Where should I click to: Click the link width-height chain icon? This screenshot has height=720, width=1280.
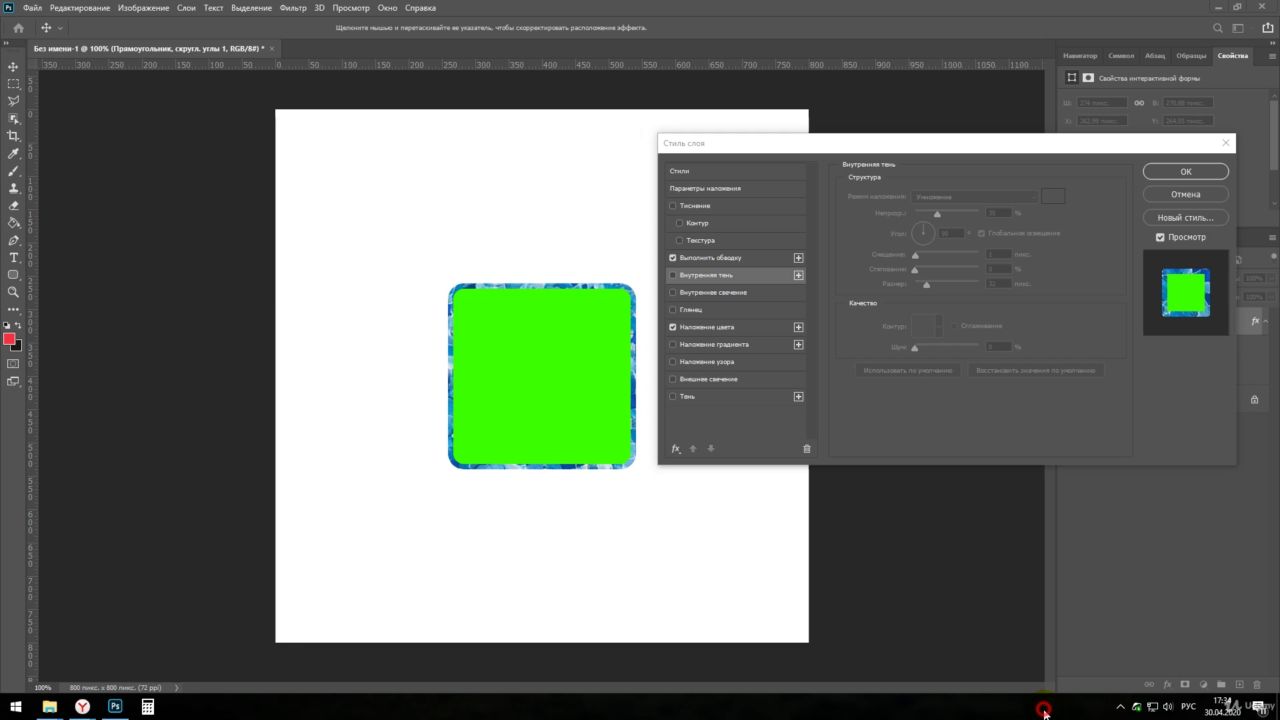1139,103
